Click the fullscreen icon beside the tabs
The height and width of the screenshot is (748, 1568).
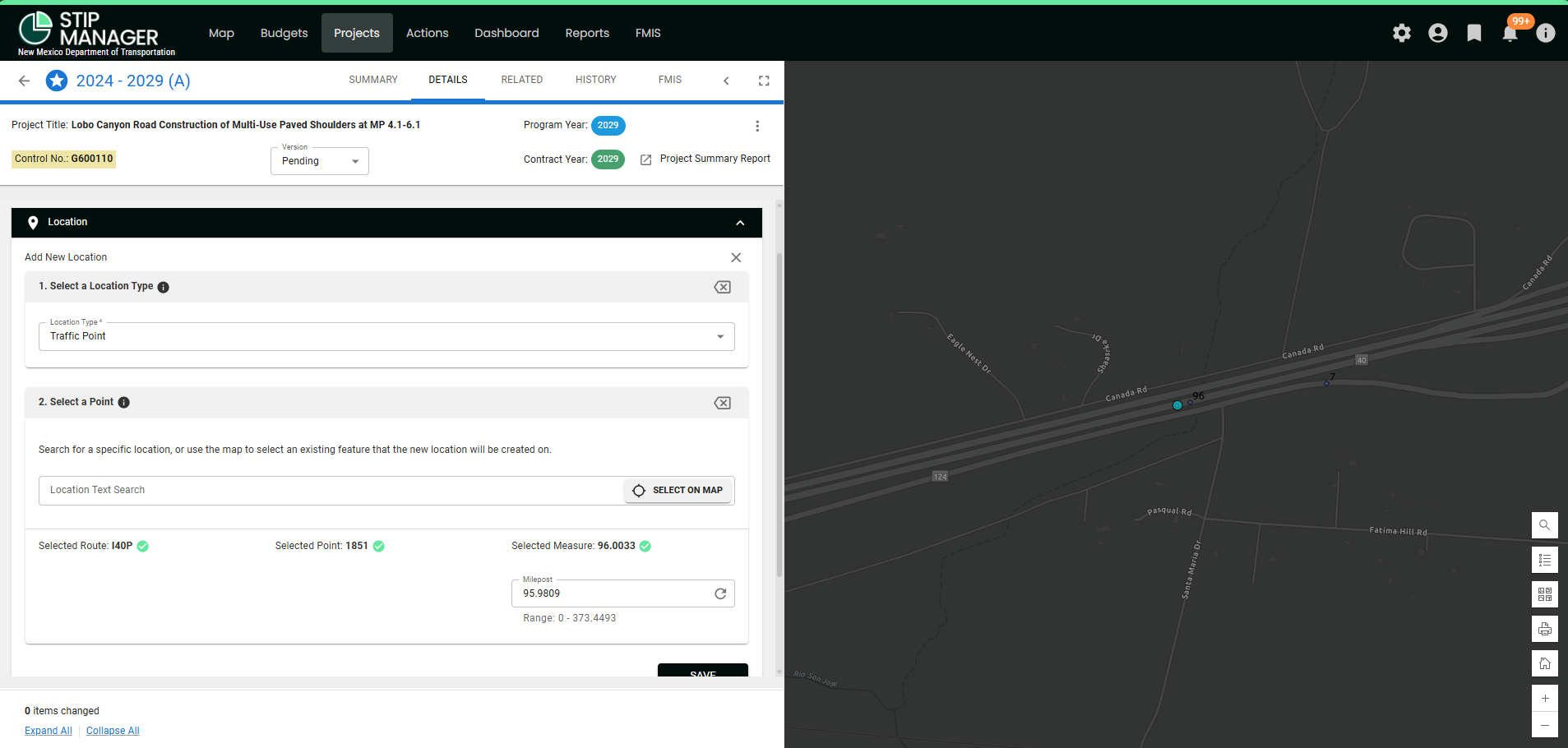(764, 81)
